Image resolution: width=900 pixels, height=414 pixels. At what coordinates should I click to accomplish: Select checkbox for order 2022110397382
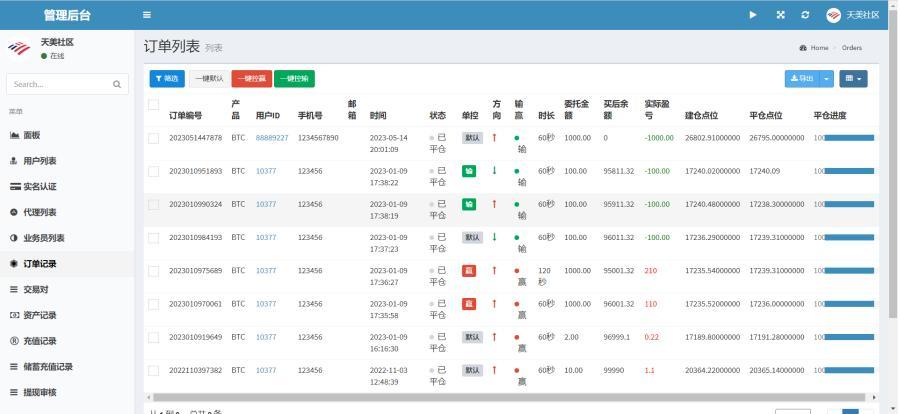(x=154, y=370)
